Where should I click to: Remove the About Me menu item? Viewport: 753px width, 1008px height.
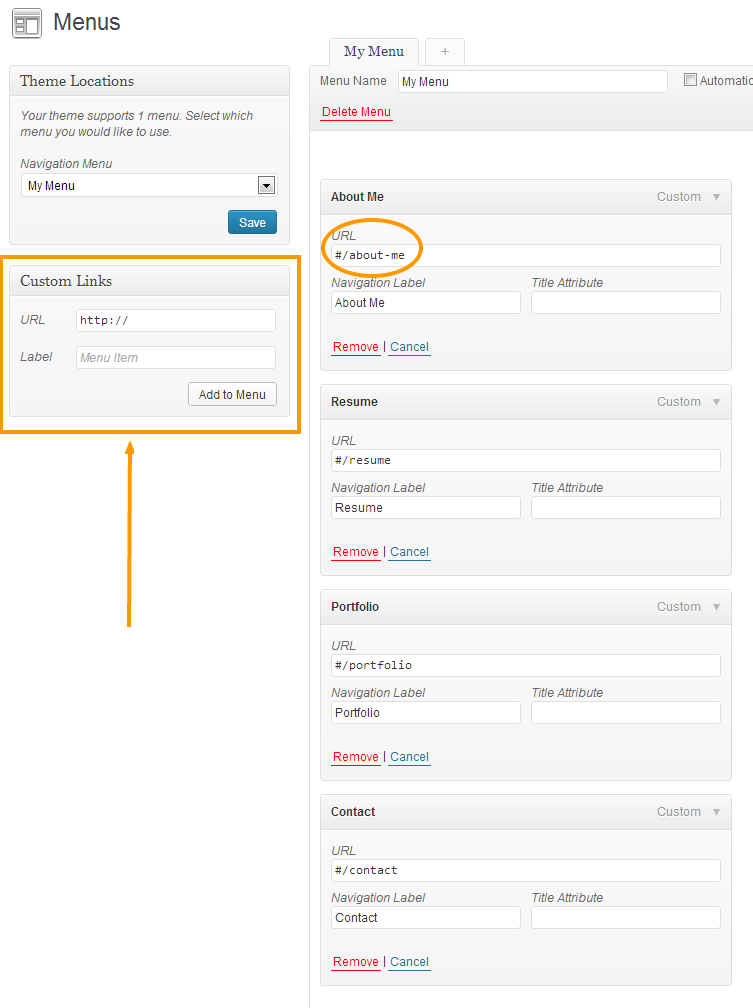(x=355, y=347)
